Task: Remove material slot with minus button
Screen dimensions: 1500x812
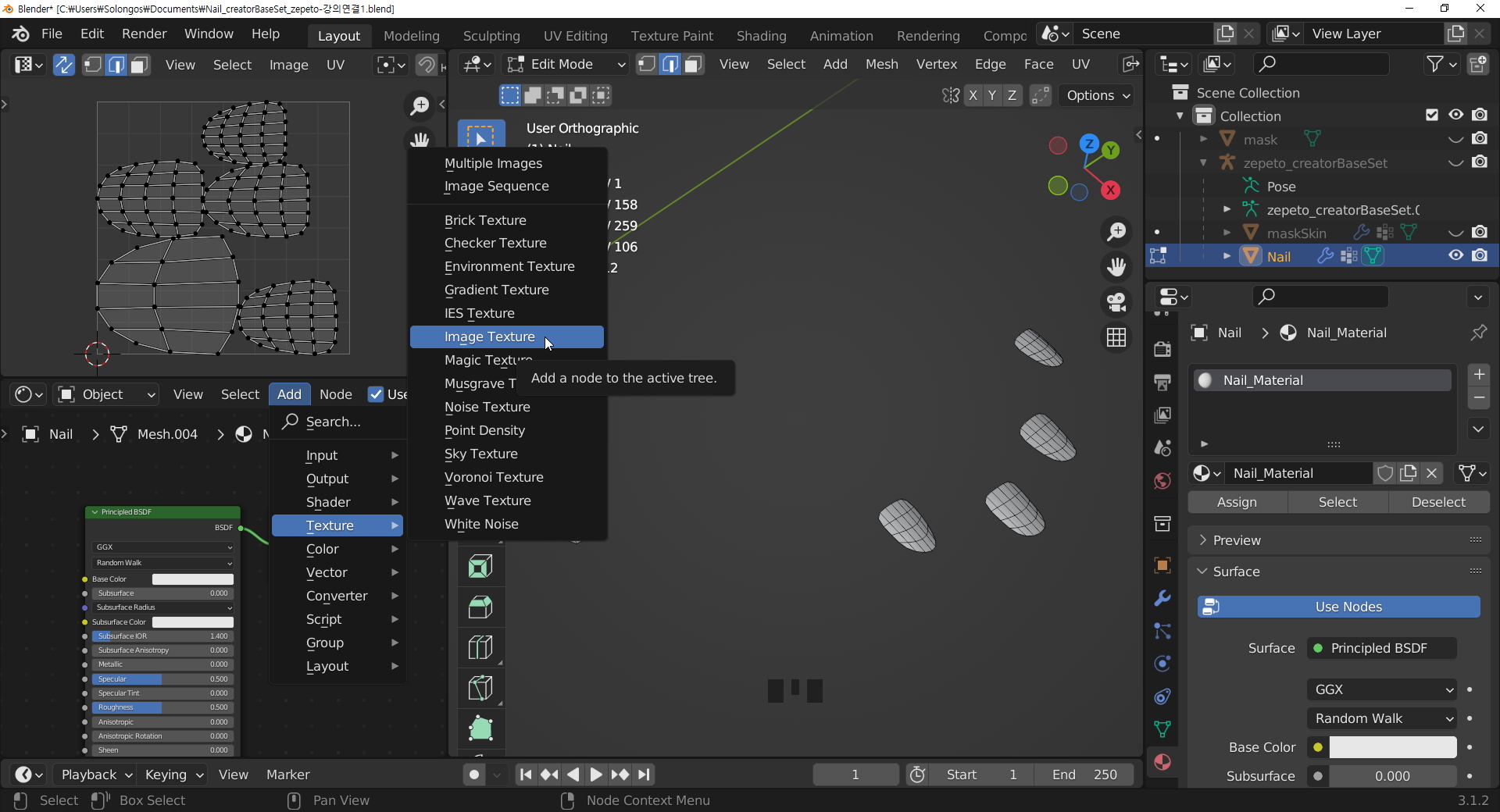Action: [x=1479, y=398]
